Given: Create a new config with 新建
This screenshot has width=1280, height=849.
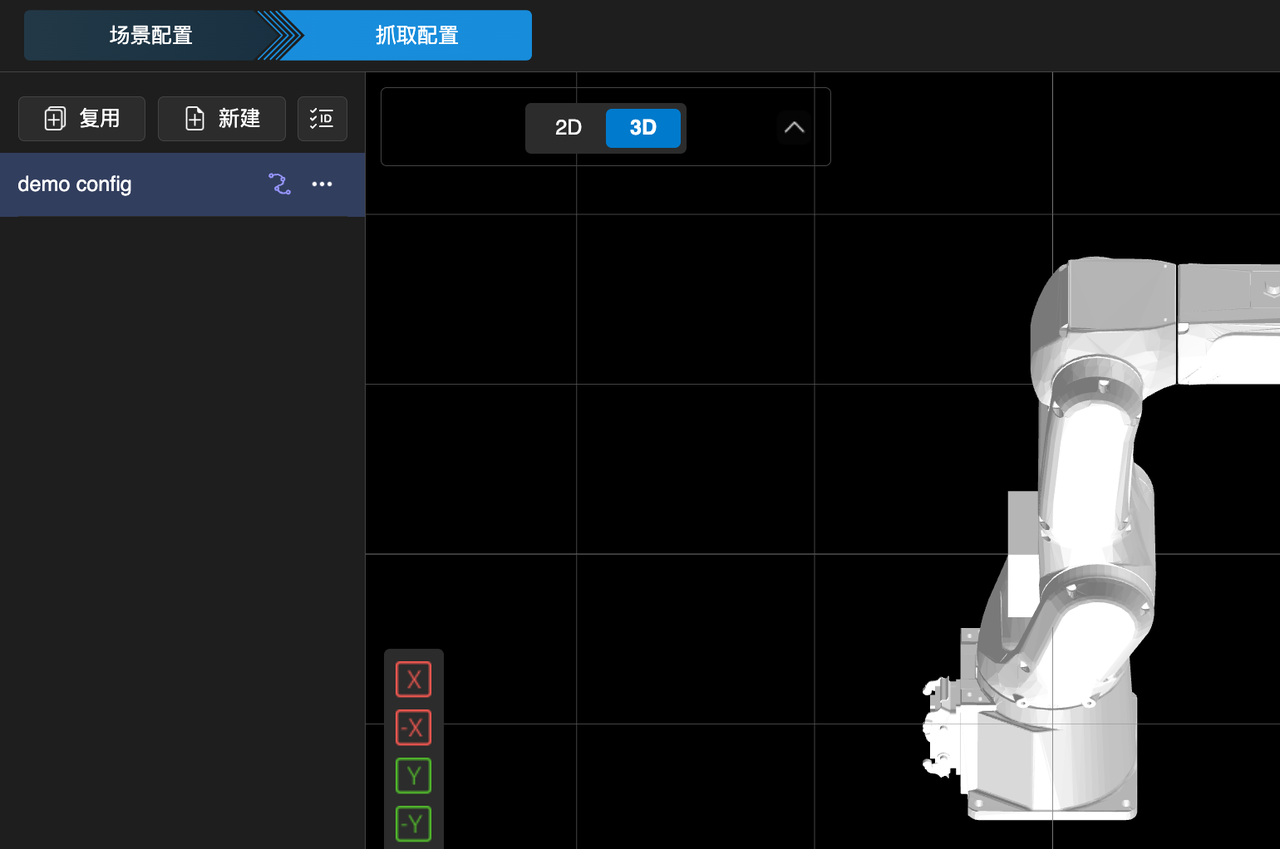Looking at the screenshot, I should pos(222,119).
